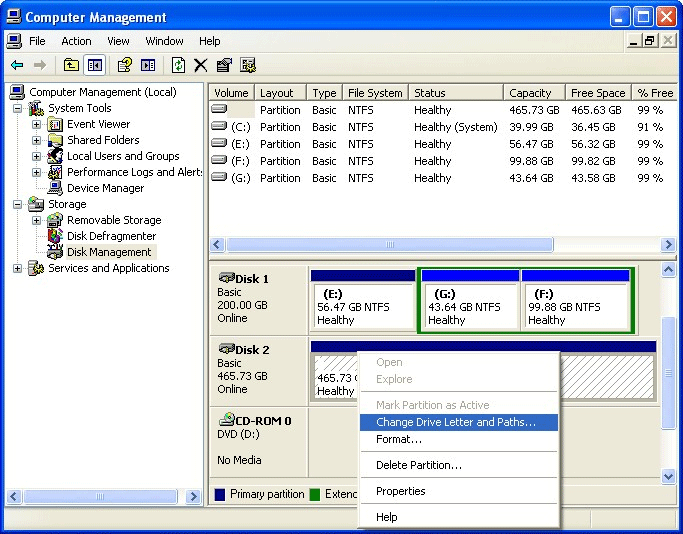Click the Delete X toolbar icon
The width and height of the screenshot is (683, 534).
coord(200,65)
